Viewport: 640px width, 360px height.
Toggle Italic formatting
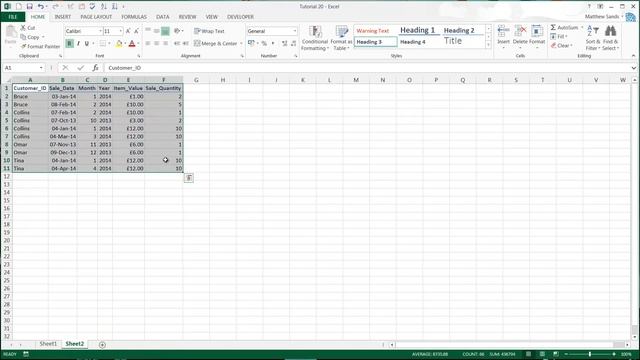pos(78,43)
